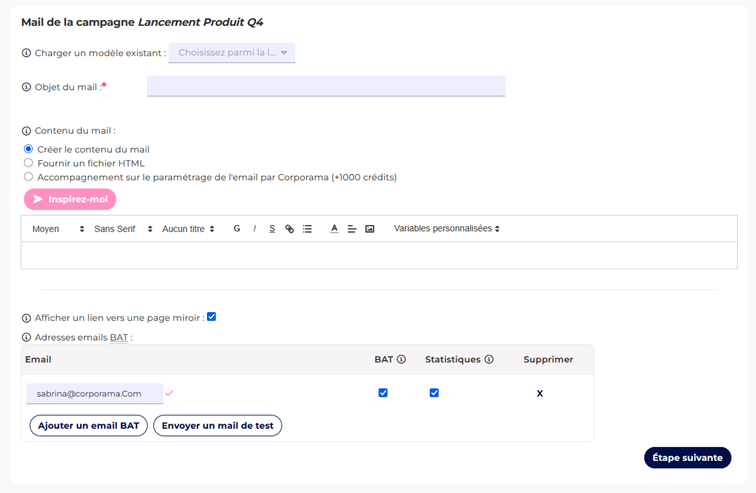Apply underline (S) formatting in editor
This screenshot has width=756, height=493.
coord(272,229)
